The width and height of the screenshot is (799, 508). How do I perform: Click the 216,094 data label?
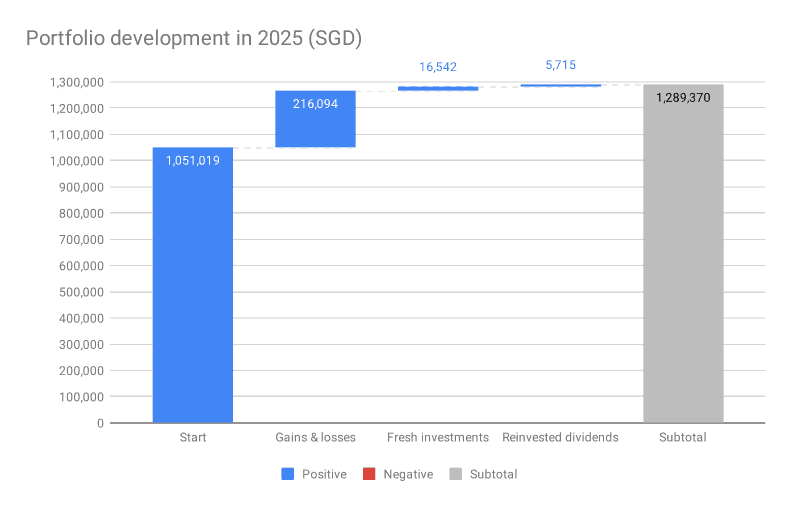pyautogui.click(x=315, y=103)
